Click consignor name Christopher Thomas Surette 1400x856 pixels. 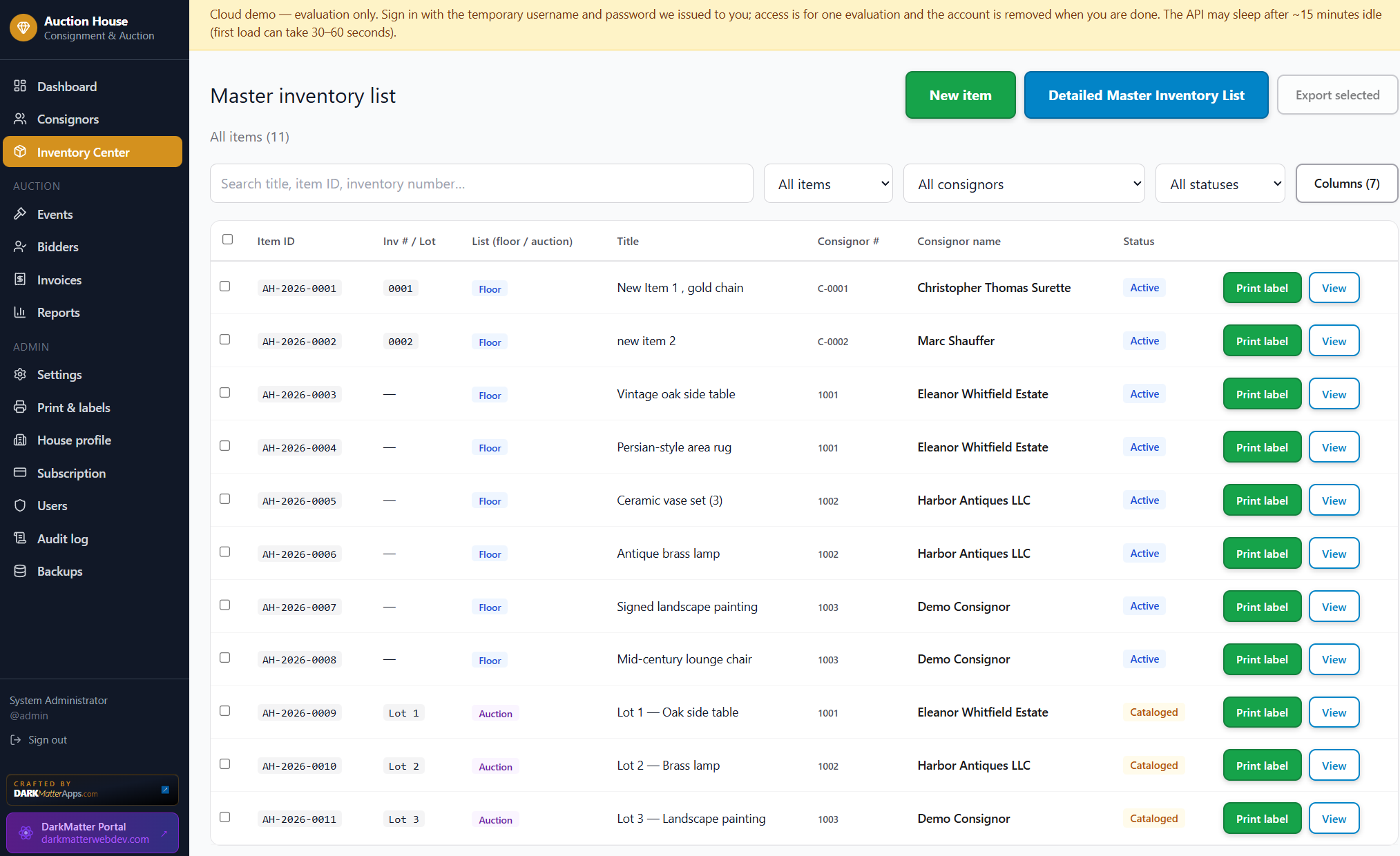pyautogui.click(x=994, y=288)
